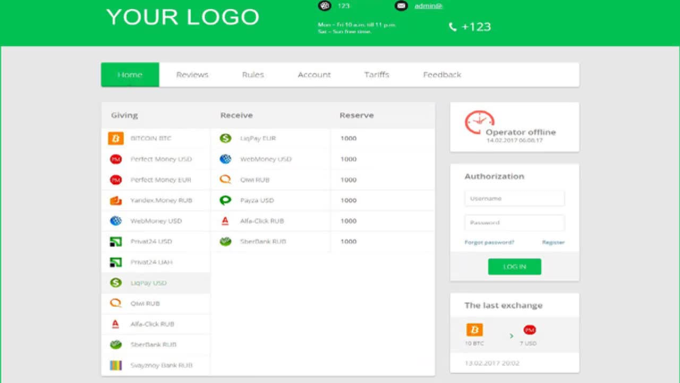Click the Yandex.Money RUB icon
The width and height of the screenshot is (680, 383).
pos(116,200)
